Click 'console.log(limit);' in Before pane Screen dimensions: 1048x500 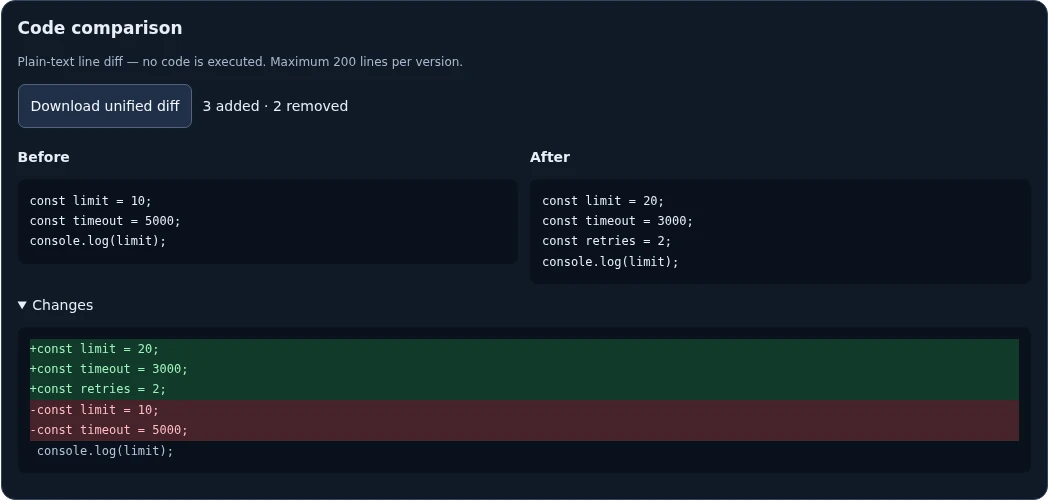[98, 241]
